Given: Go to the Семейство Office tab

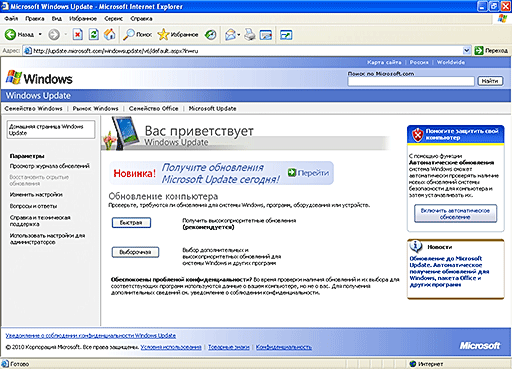Looking at the screenshot, I should point(153,108).
